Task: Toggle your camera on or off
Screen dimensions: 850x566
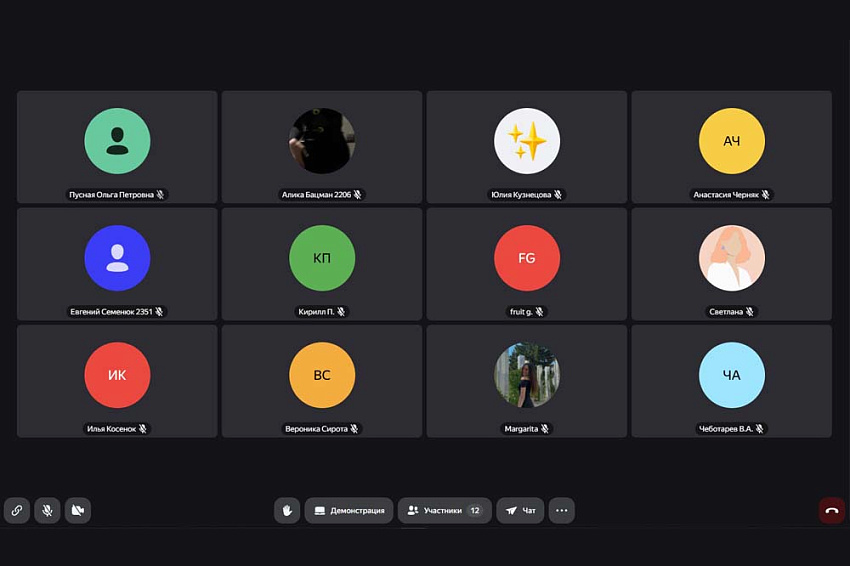Action: pos(77,510)
